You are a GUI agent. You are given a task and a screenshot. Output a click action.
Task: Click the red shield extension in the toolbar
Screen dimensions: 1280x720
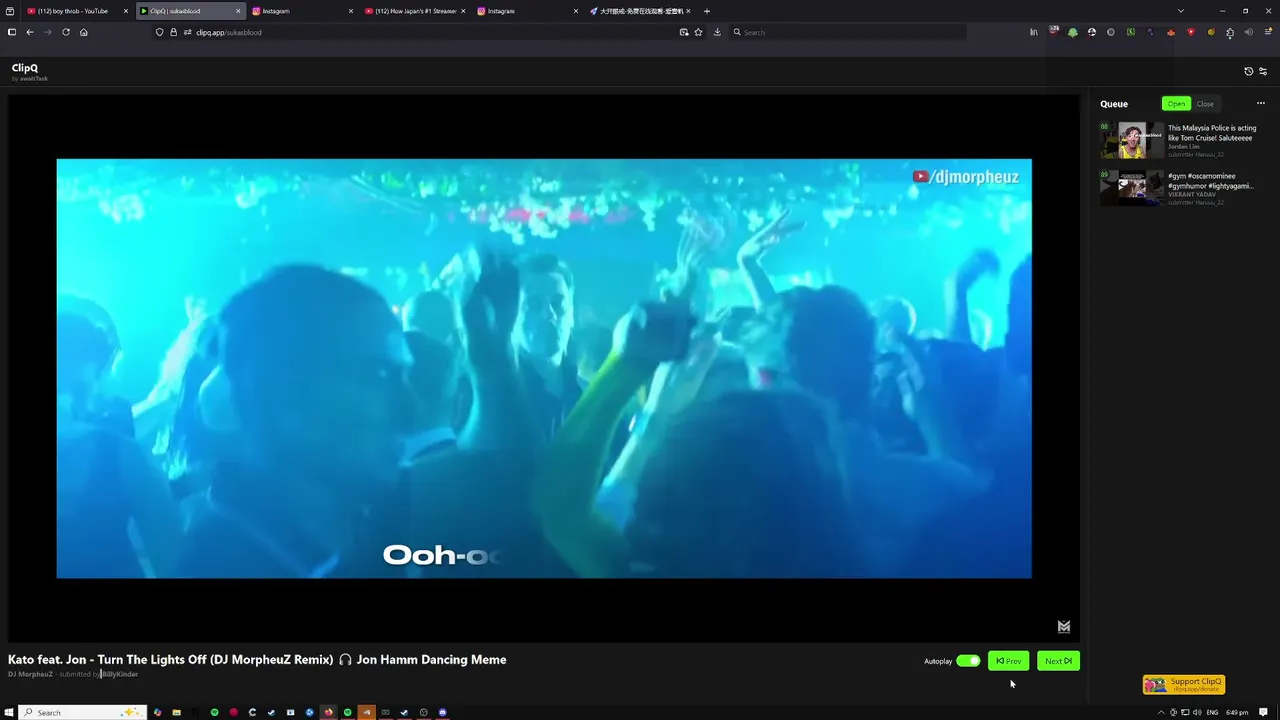point(1190,32)
